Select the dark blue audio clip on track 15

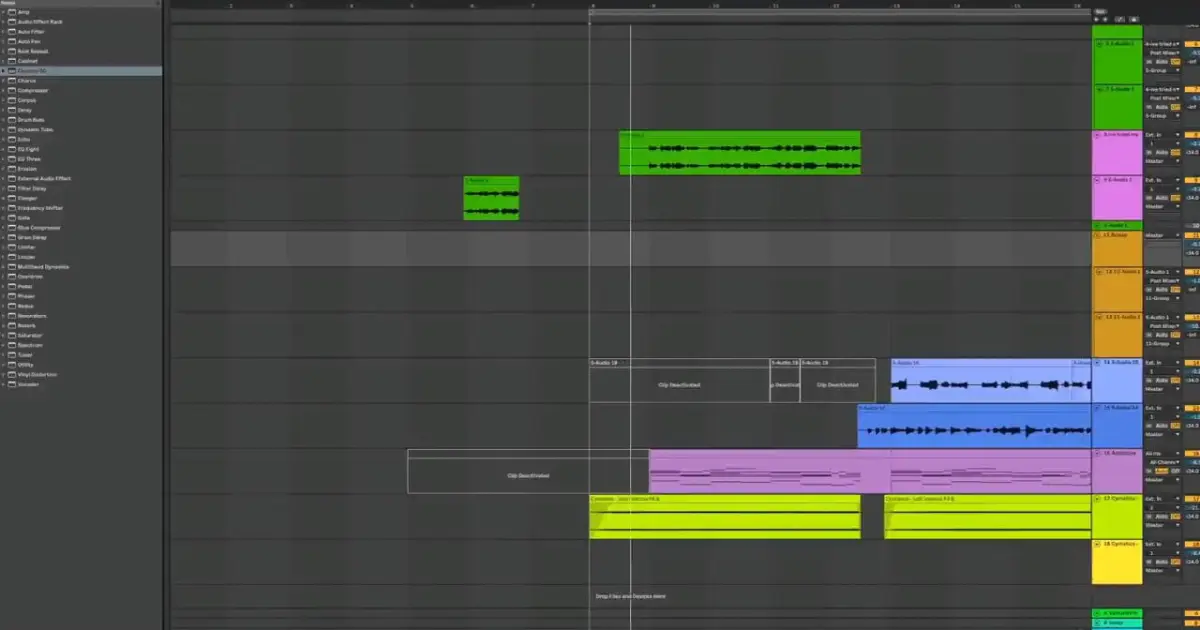(x=974, y=426)
